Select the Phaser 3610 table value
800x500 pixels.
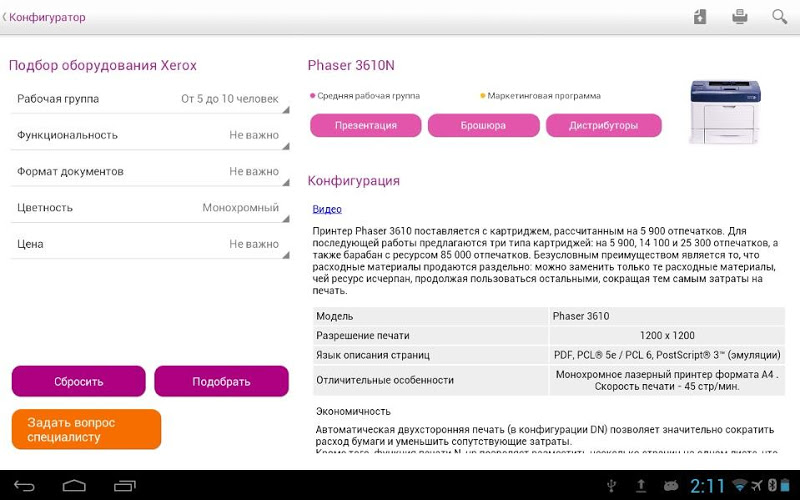tap(667, 316)
